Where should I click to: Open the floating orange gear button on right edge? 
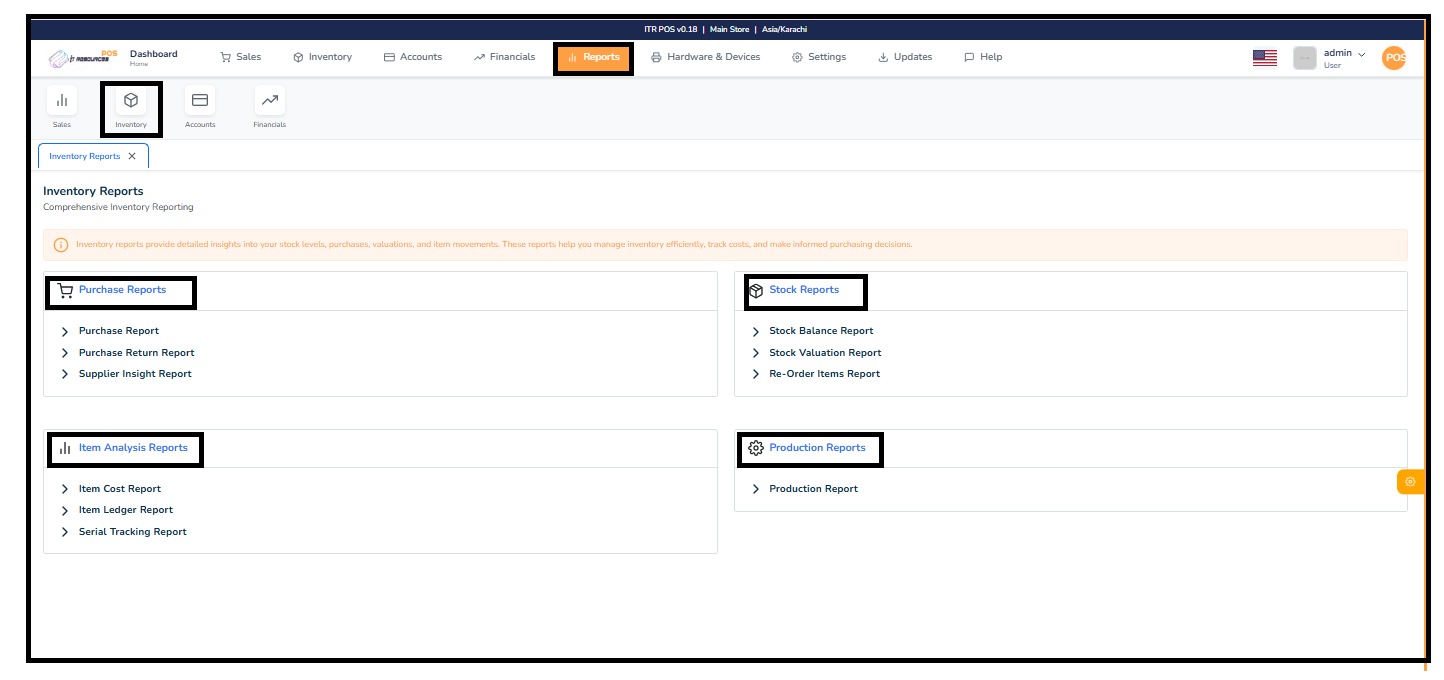tap(1410, 481)
